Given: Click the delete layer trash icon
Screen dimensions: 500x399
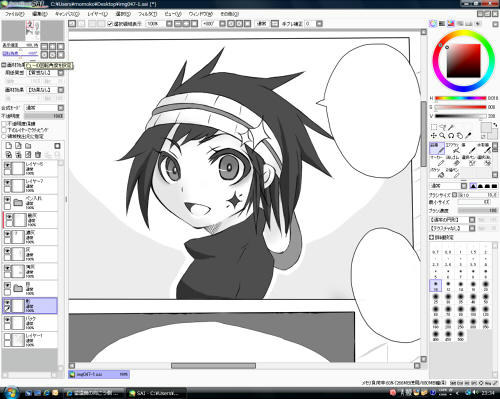Looking at the screenshot, I should [x=38, y=155].
